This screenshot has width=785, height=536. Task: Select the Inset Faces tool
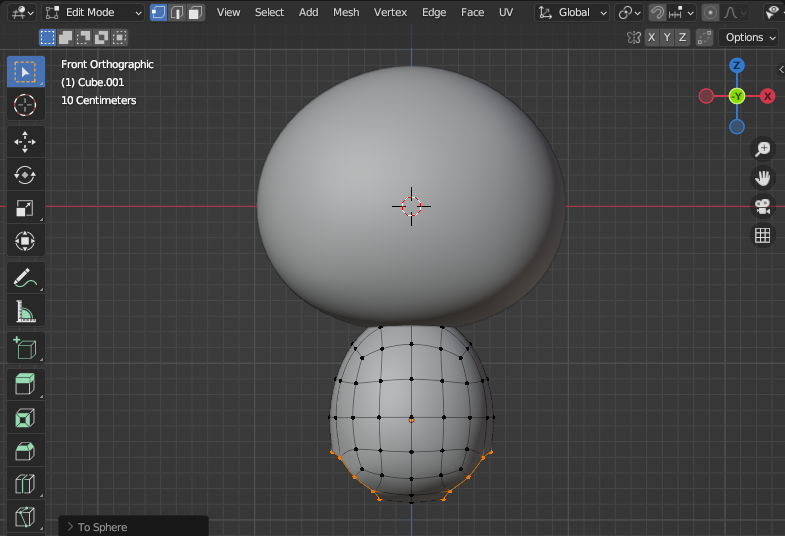coord(25,417)
